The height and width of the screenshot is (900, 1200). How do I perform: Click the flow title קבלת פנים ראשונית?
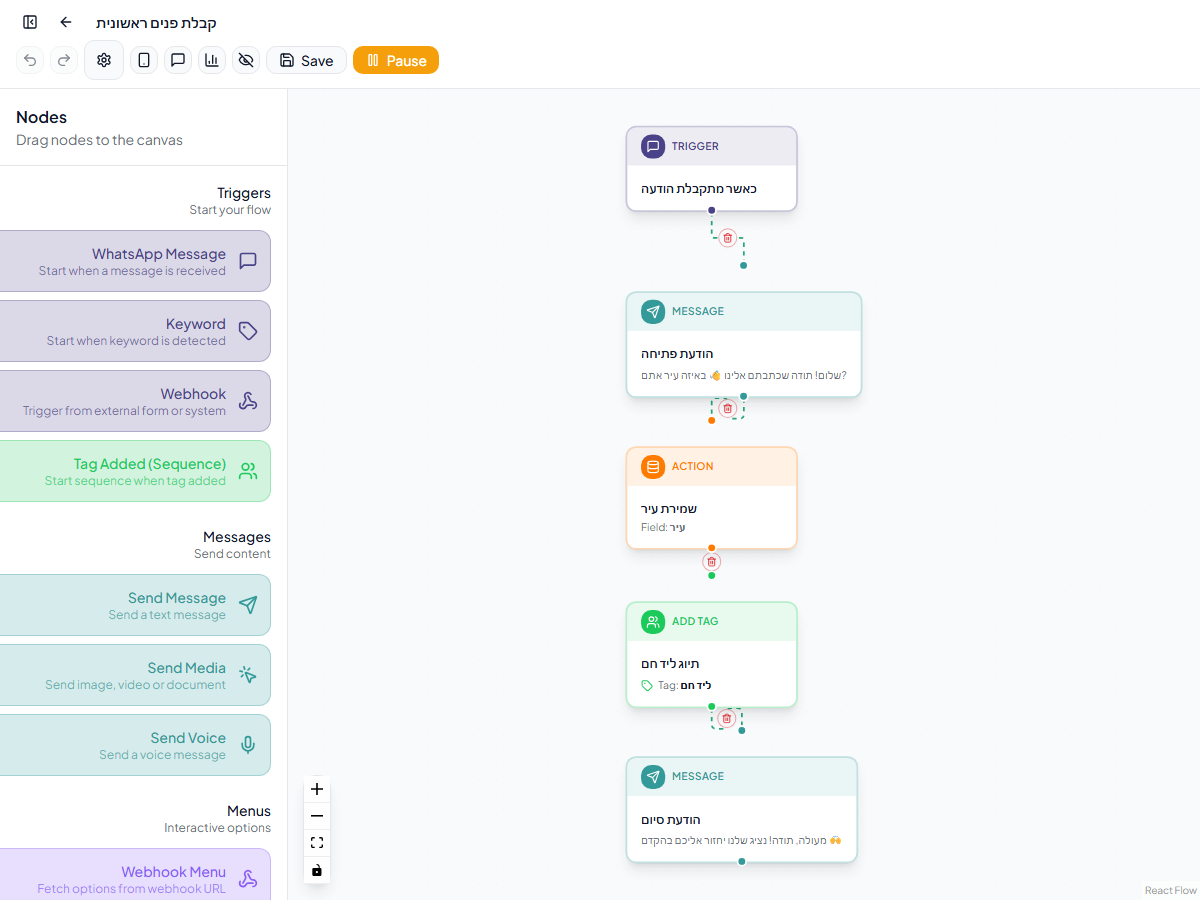(x=156, y=22)
